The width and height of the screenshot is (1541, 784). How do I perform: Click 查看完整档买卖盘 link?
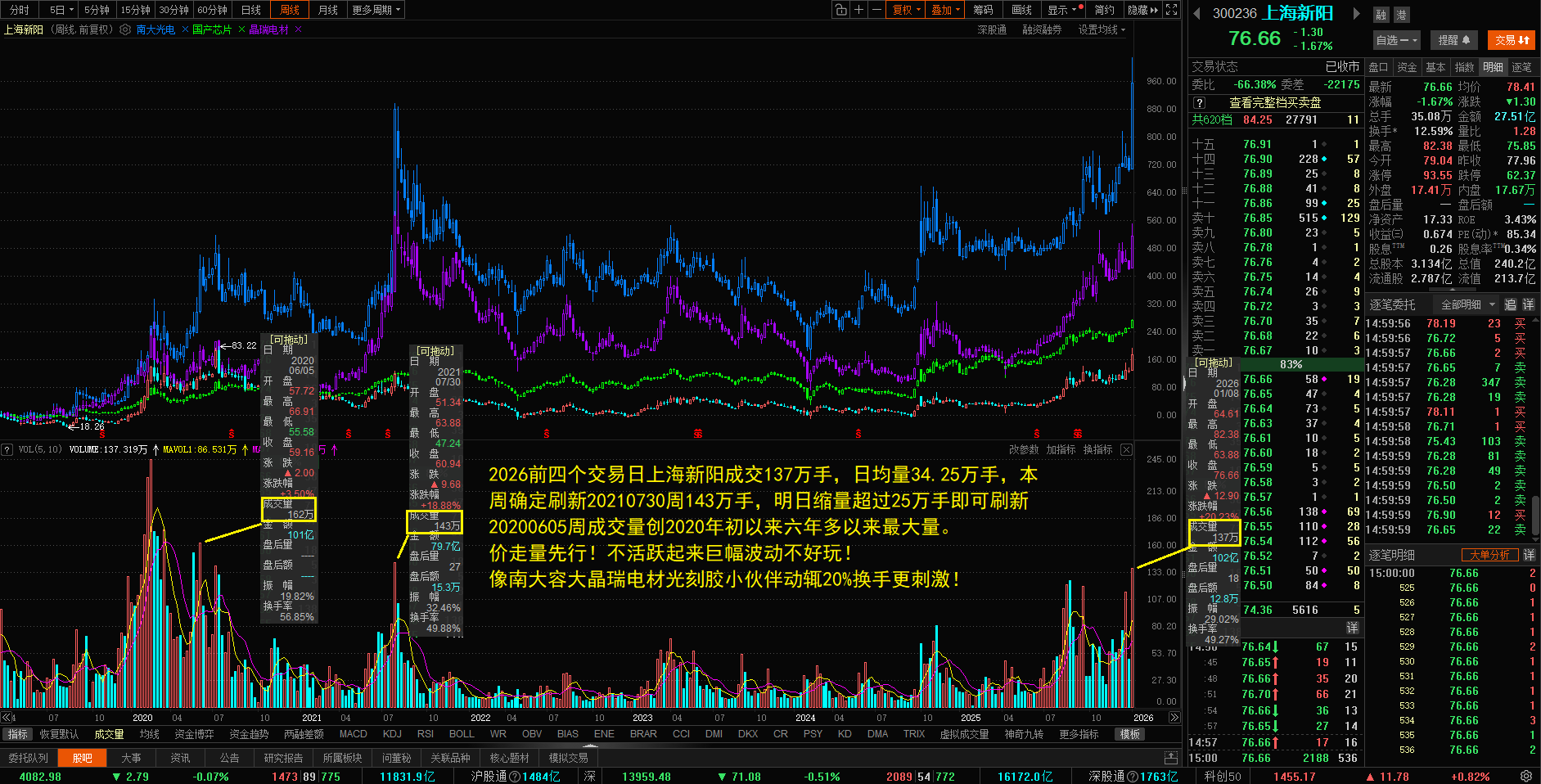pos(1275,102)
